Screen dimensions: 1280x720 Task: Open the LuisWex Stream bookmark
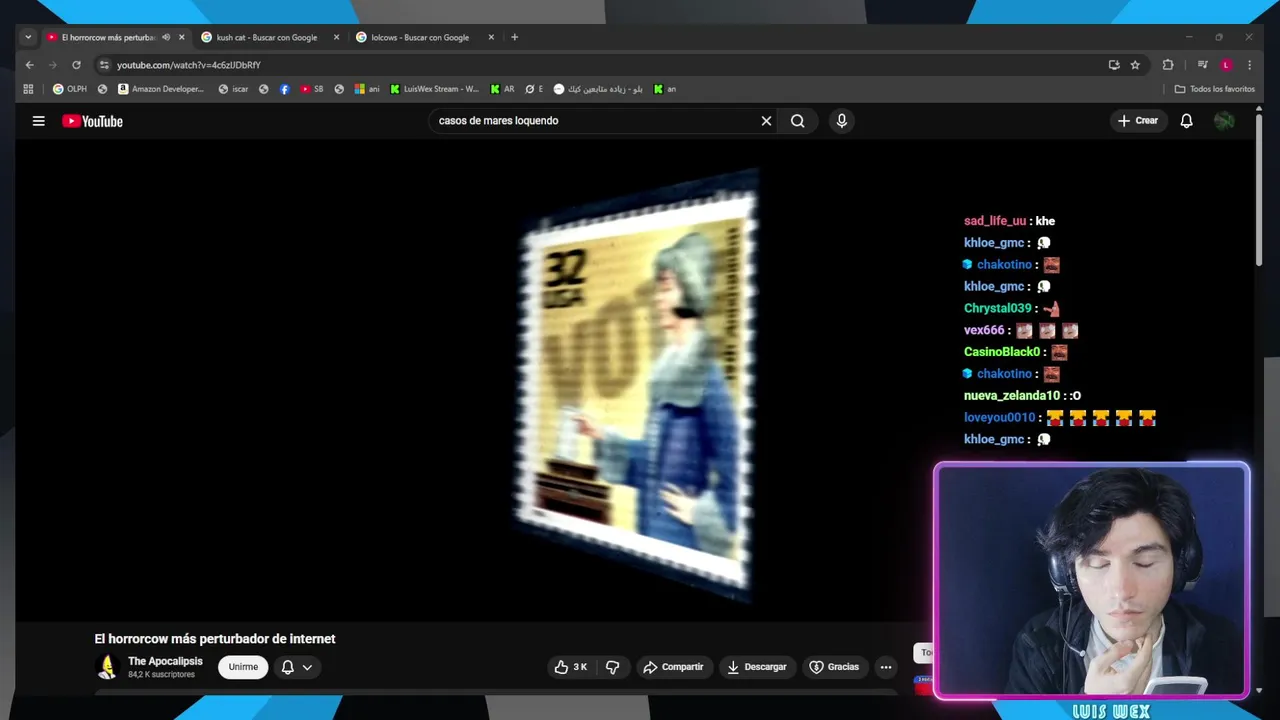coord(435,89)
